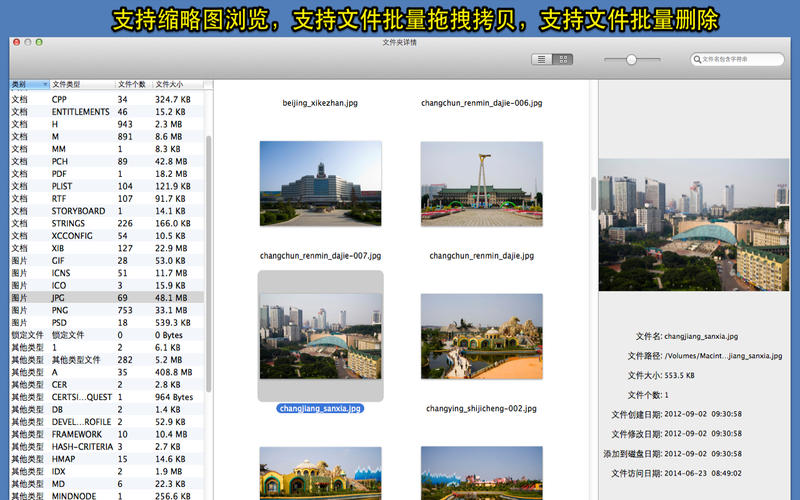The width and height of the screenshot is (800, 500).
Task: Click the changjiang_sanxia.jpg filename label
Action: (320, 408)
